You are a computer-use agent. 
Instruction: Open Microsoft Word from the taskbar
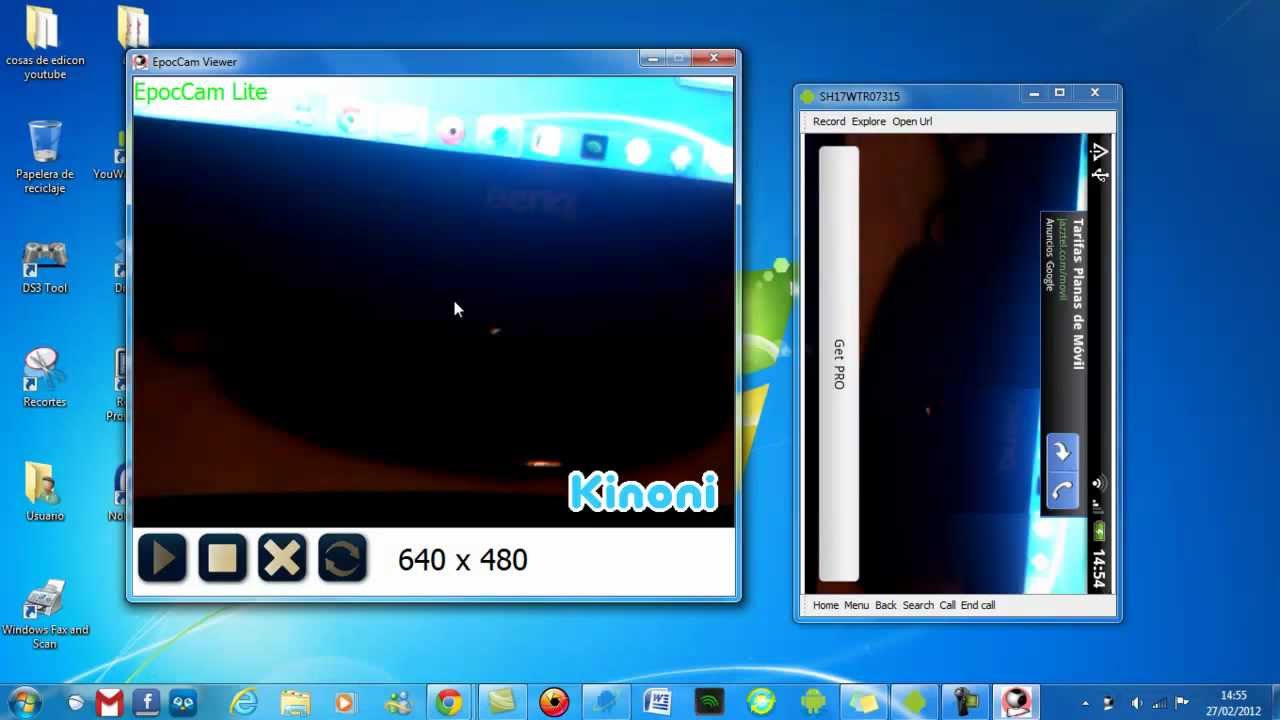657,703
